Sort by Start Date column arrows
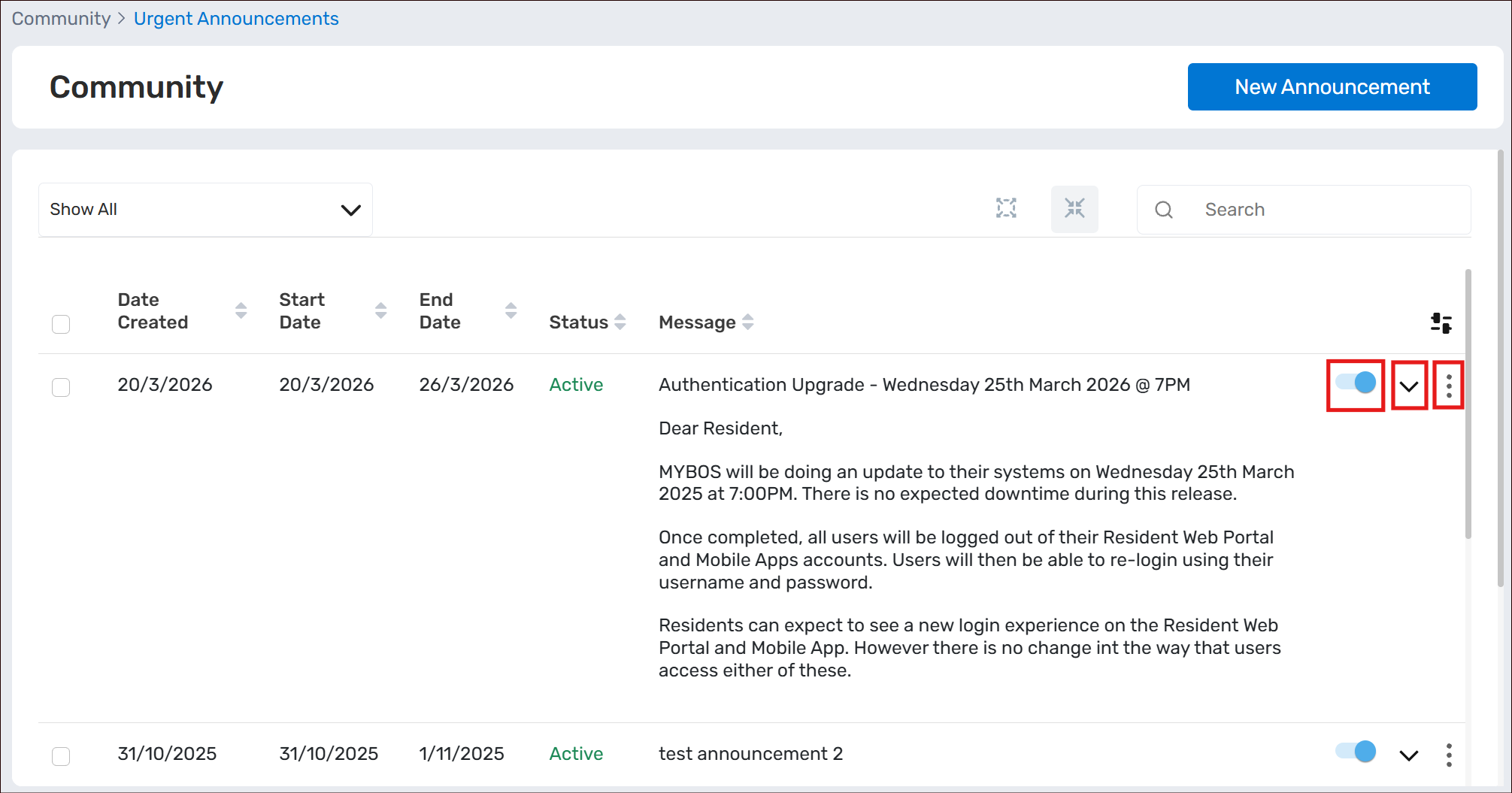The height and width of the screenshot is (793, 1512). point(380,310)
